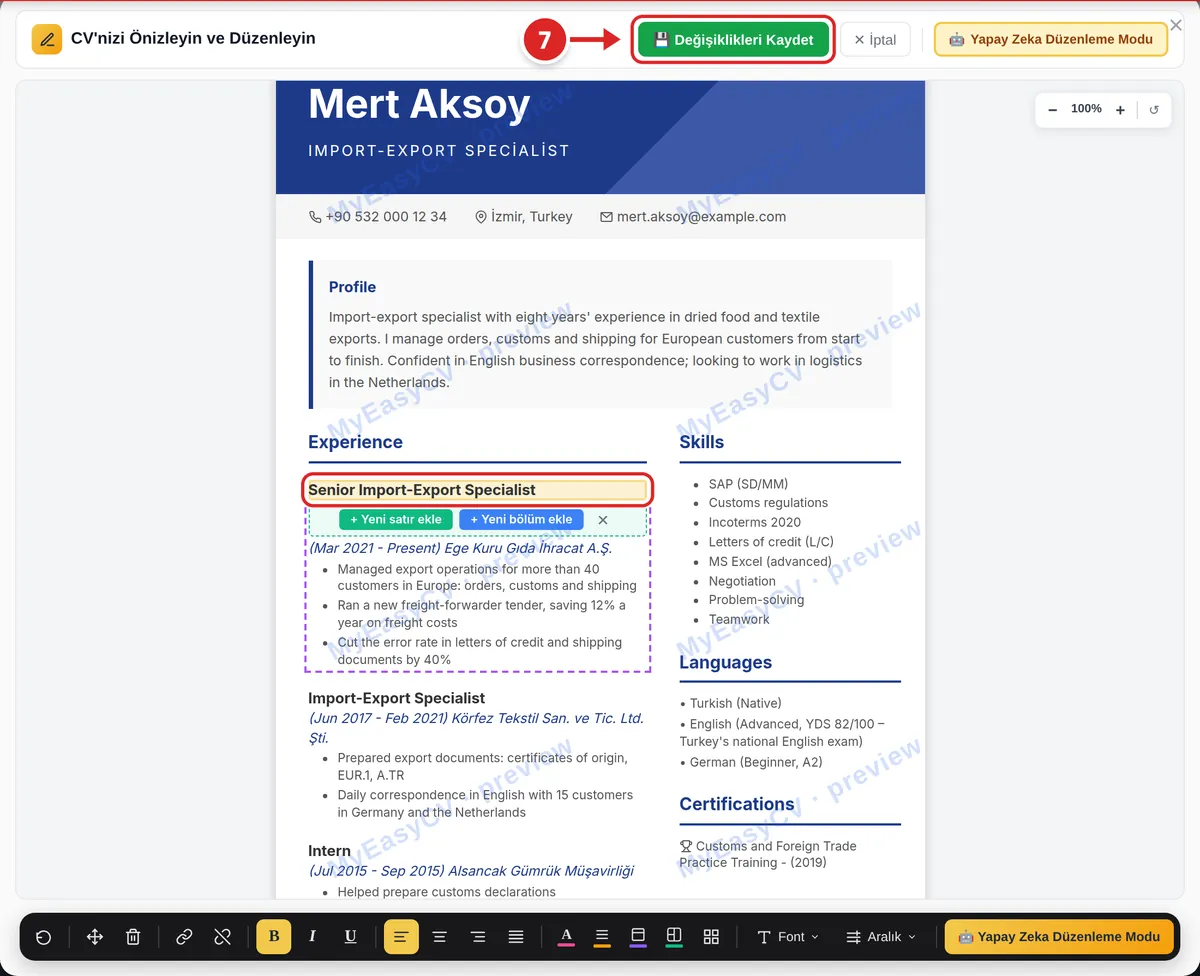Click the email mert.aksoy@example.com
This screenshot has width=1200, height=976.
[701, 217]
